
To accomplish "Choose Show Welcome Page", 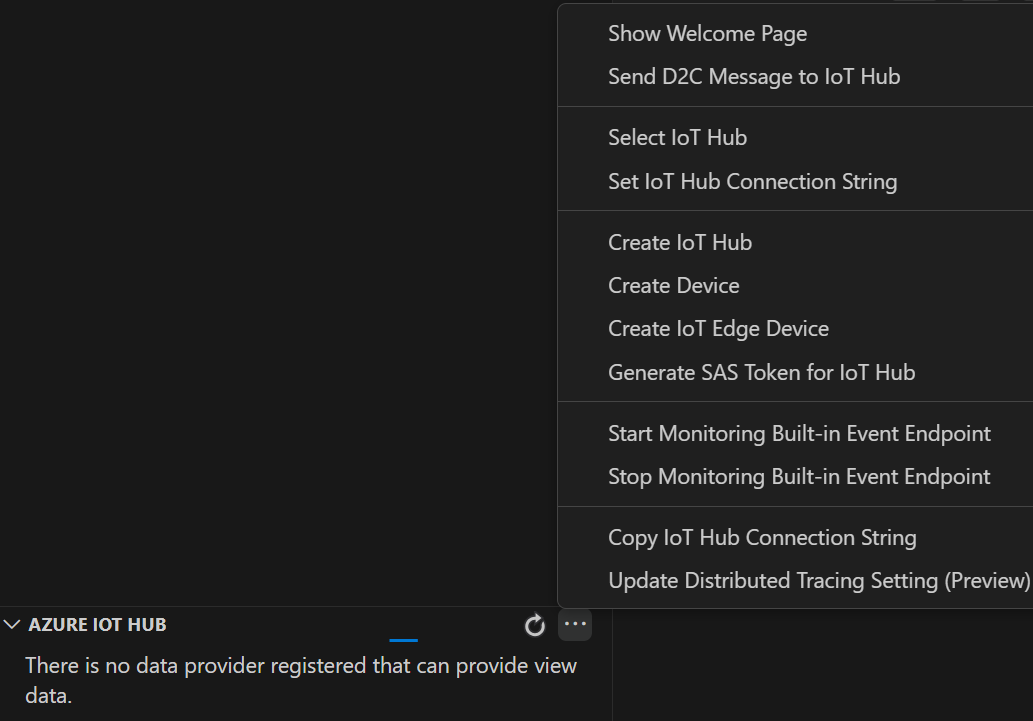I will coord(795,34).
